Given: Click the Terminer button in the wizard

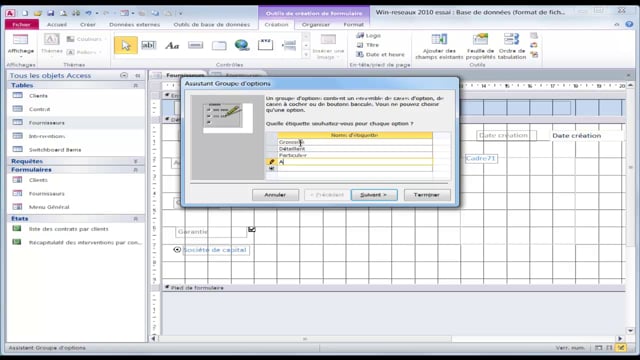Looking at the screenshot, I should coord(427,195).
